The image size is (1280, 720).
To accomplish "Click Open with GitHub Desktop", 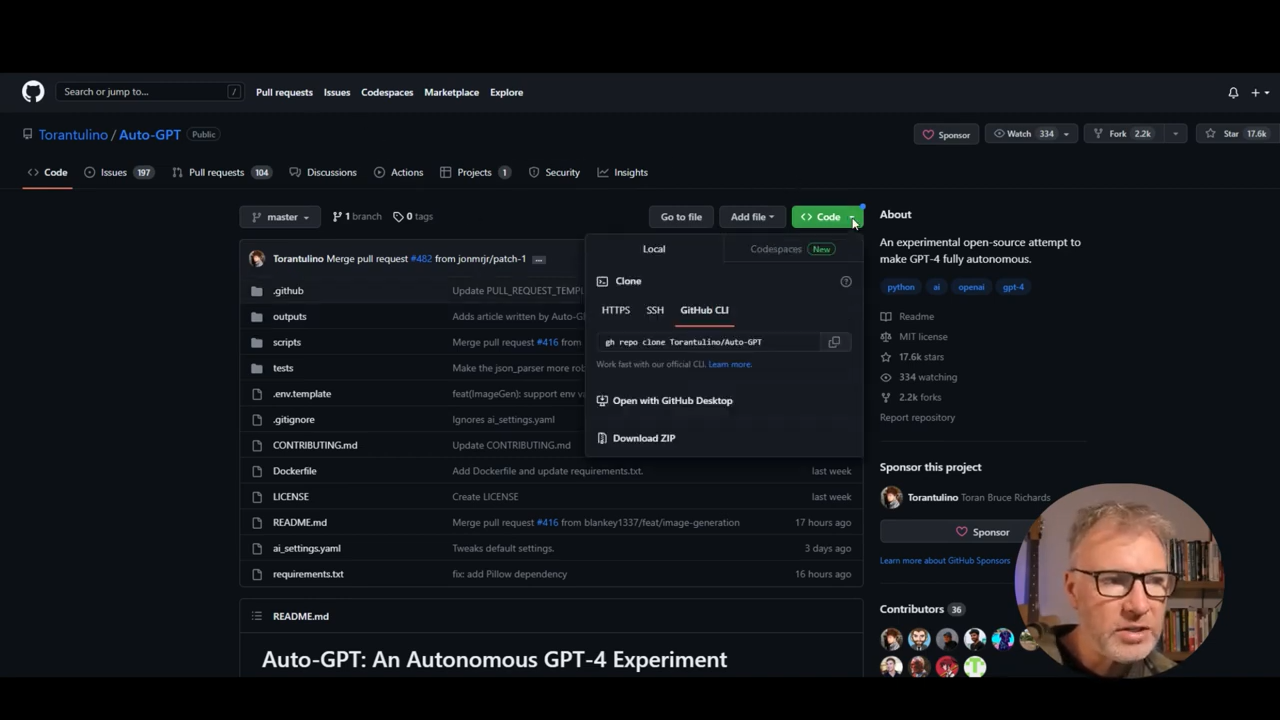I will tap(673, 401).
